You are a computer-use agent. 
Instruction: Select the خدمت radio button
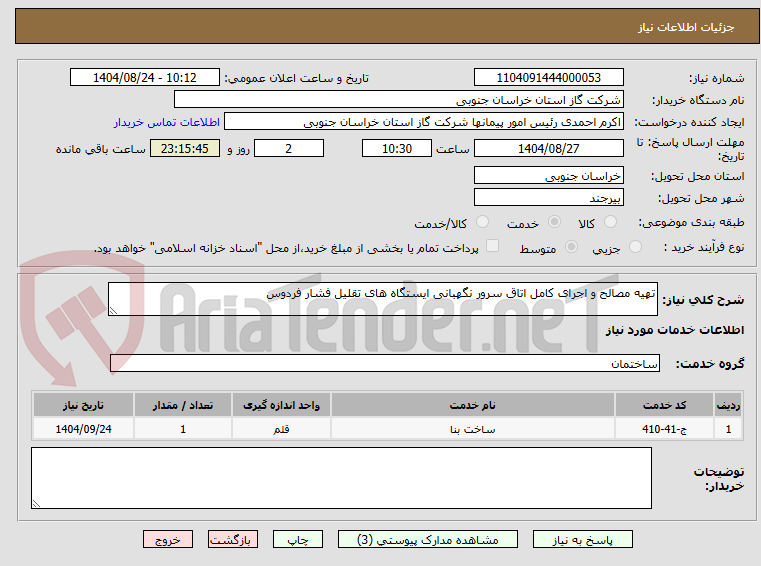[554, 222]
